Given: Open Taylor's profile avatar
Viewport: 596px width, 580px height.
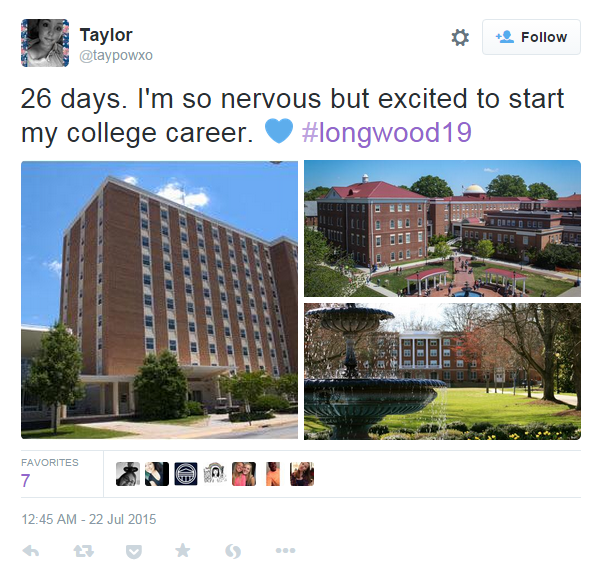Looking at the screenshot, I should (45, 43).
